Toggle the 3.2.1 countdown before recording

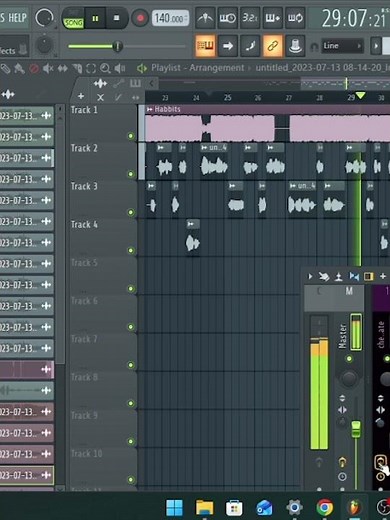(250, 18)
